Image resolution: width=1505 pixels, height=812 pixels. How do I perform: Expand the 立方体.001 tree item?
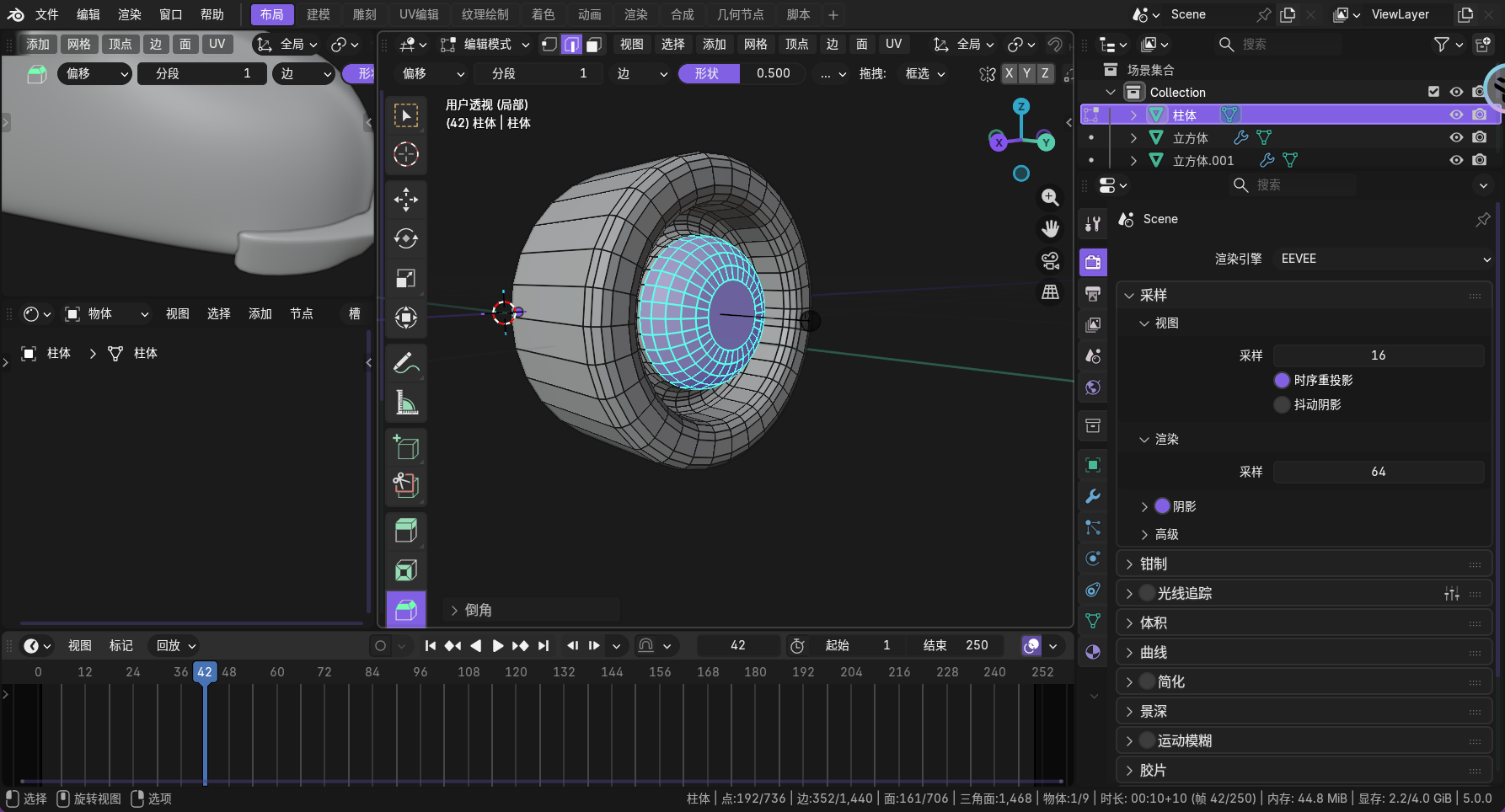pos(1133,160)
